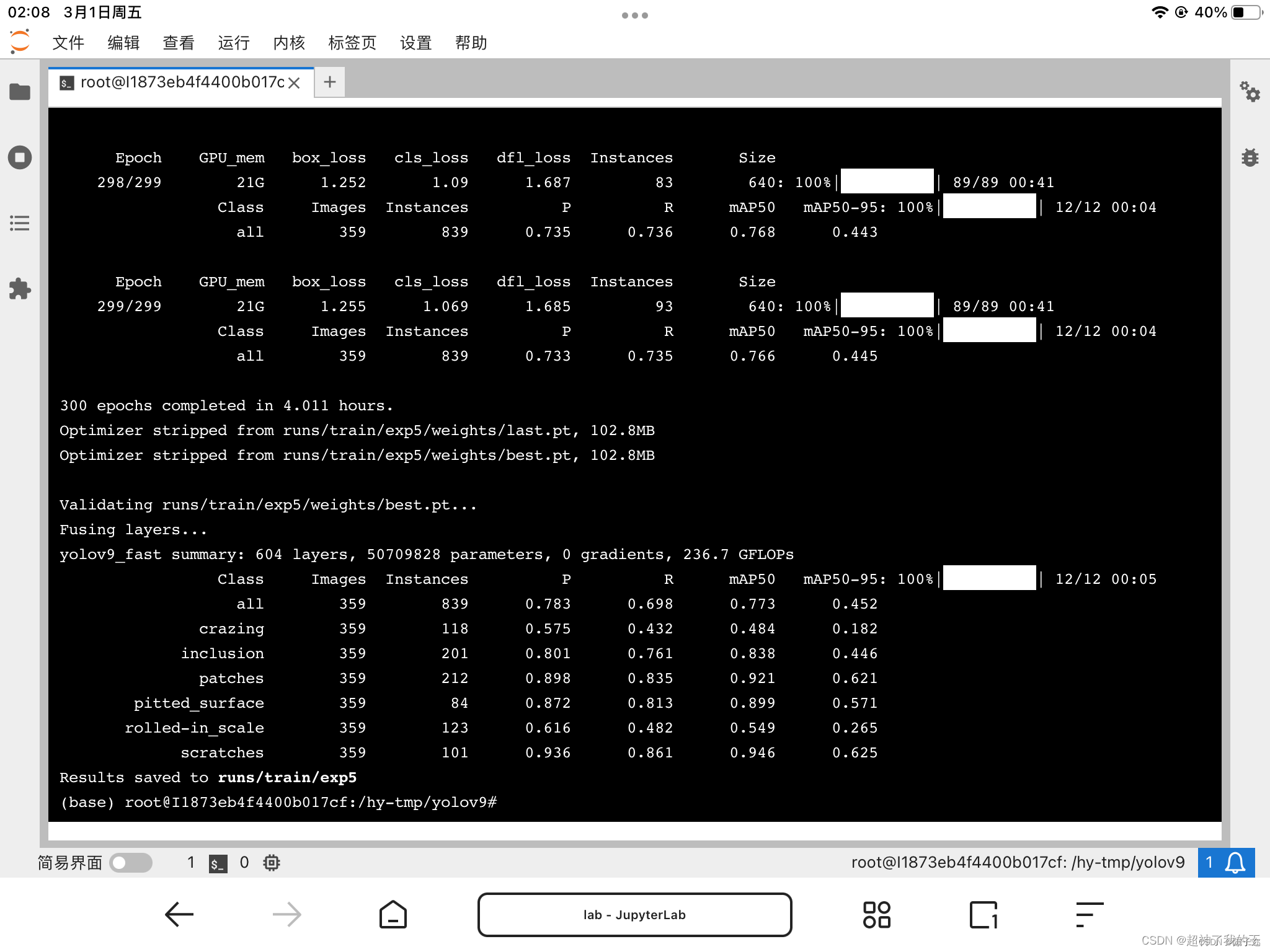Open the property inspector gears icon
The width and height of the screenshot is (1270, 952).
tap(1250, 93)
